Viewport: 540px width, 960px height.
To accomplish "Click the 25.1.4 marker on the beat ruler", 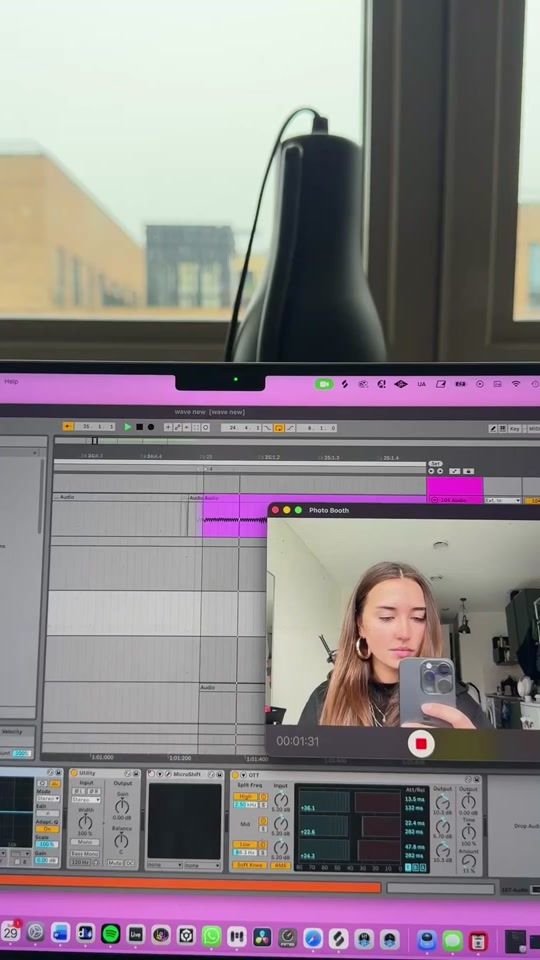I will (389, 458).
